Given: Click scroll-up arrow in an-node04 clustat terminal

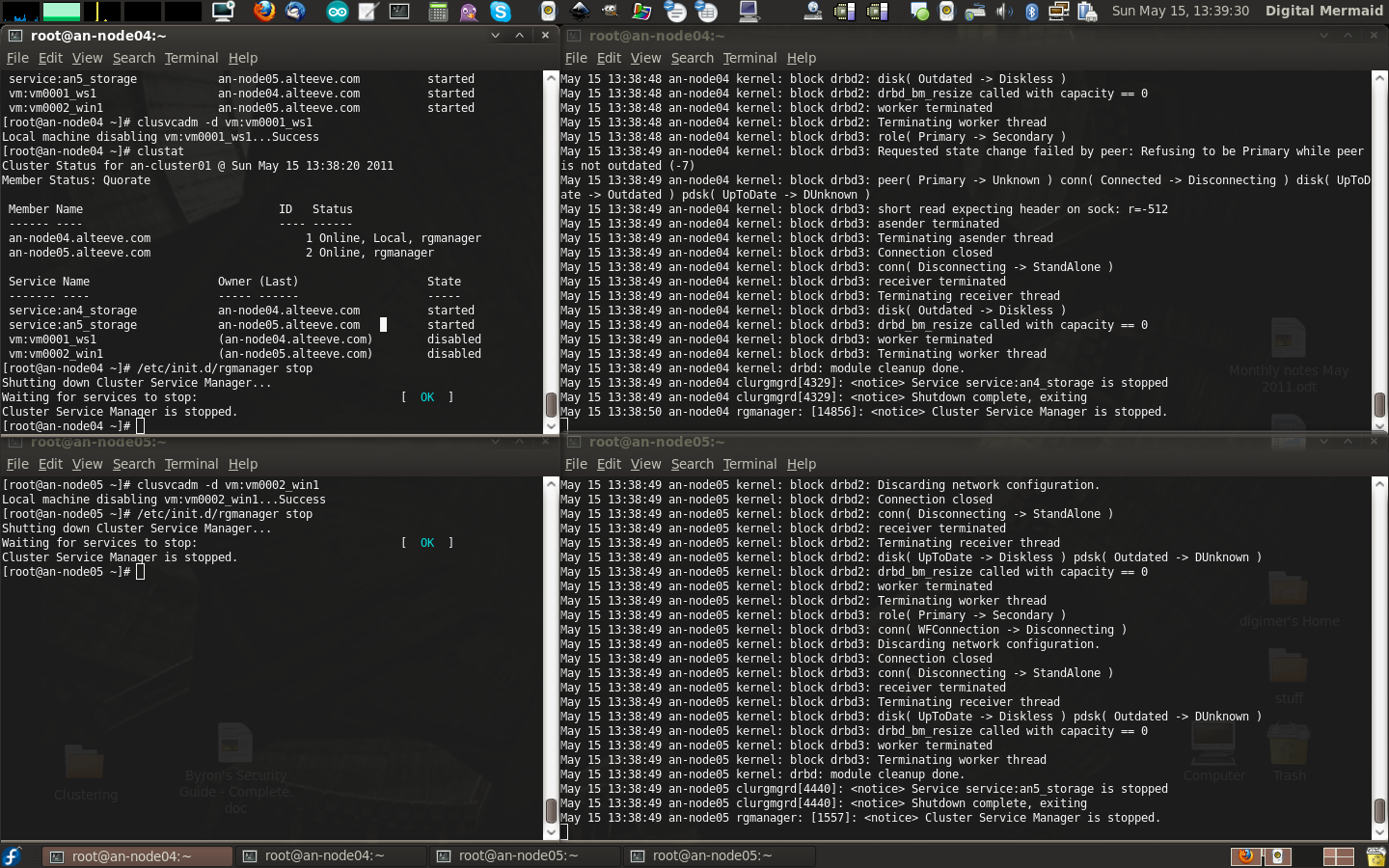Looking at the screenshot, I should 552,77.
